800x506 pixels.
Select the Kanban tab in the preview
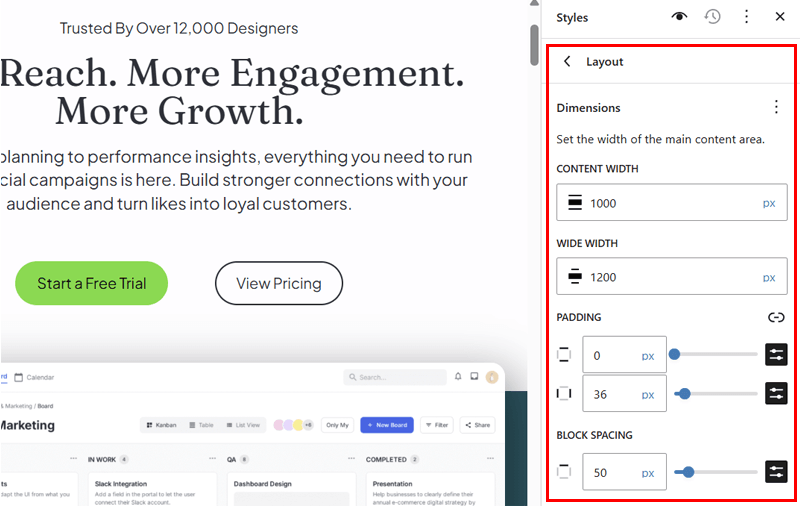pyautogui.click(x=161, y=425)
